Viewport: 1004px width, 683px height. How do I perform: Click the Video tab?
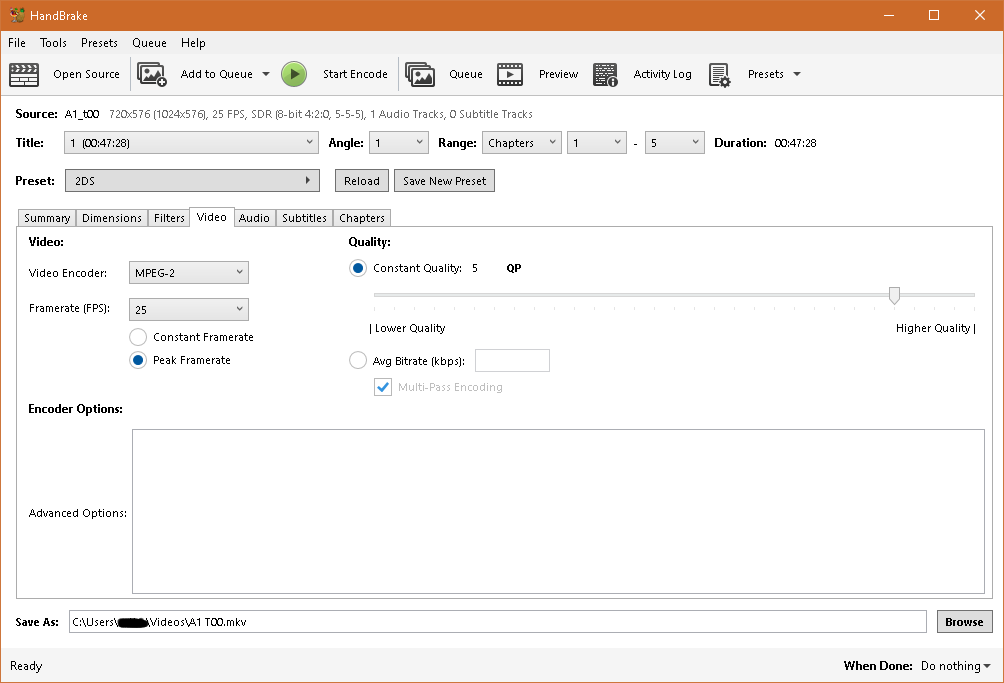211,217
